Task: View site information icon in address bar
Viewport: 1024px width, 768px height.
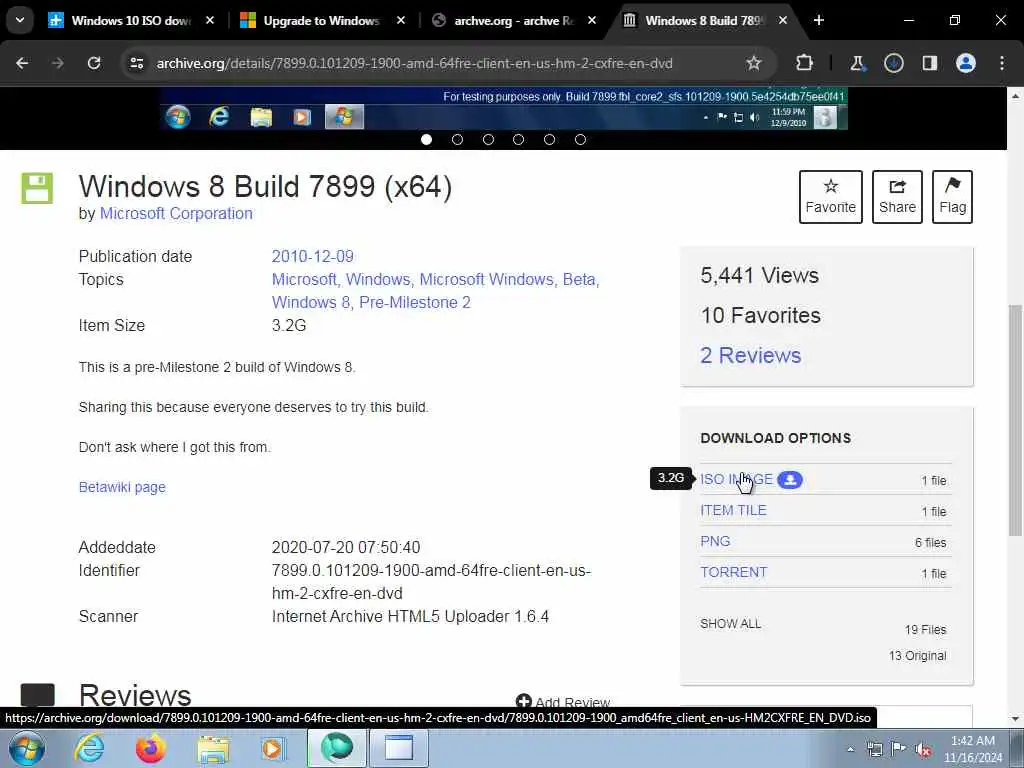Action: 136,63
